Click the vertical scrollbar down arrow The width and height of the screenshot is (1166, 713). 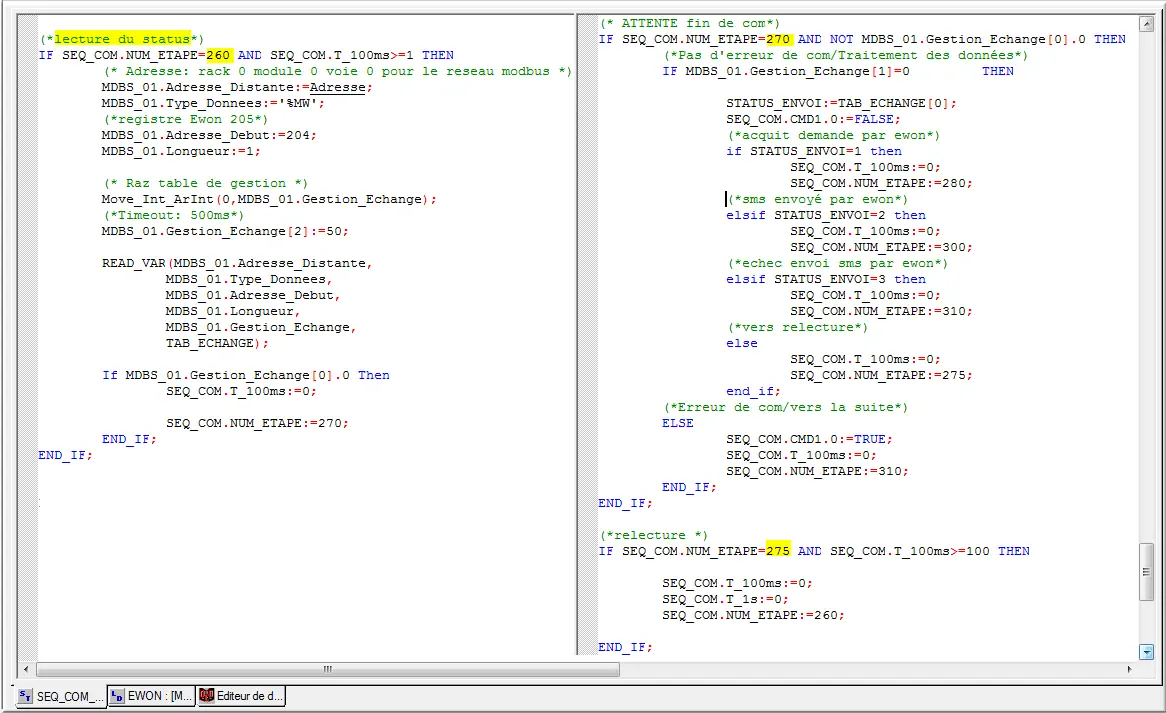[1147, 652]
